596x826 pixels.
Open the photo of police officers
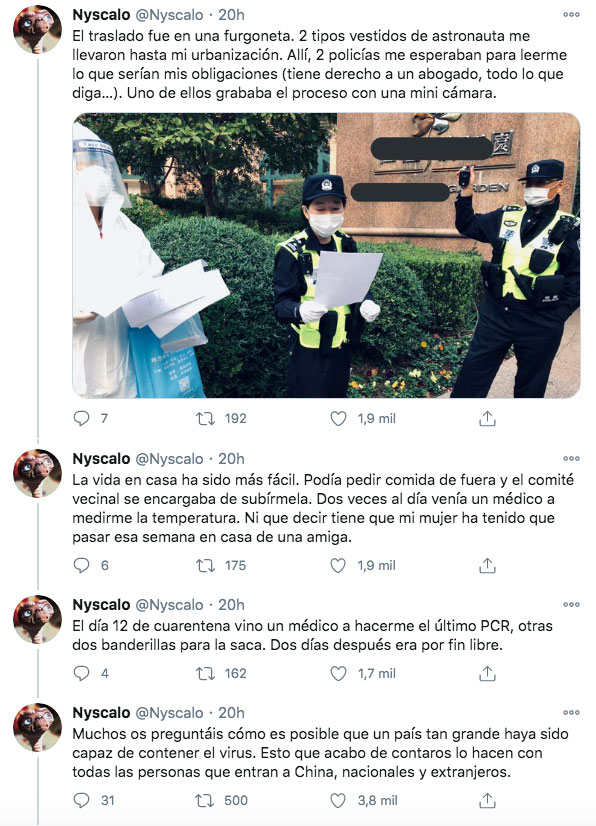[326, 255]
